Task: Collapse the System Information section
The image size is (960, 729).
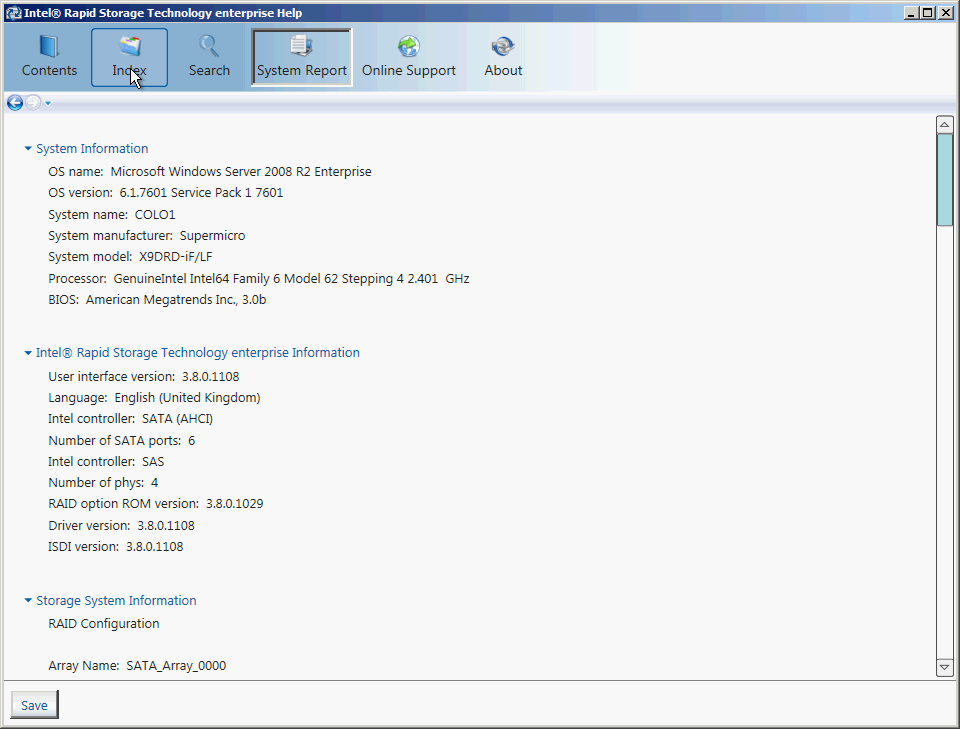Action: (x=28, y=149)
